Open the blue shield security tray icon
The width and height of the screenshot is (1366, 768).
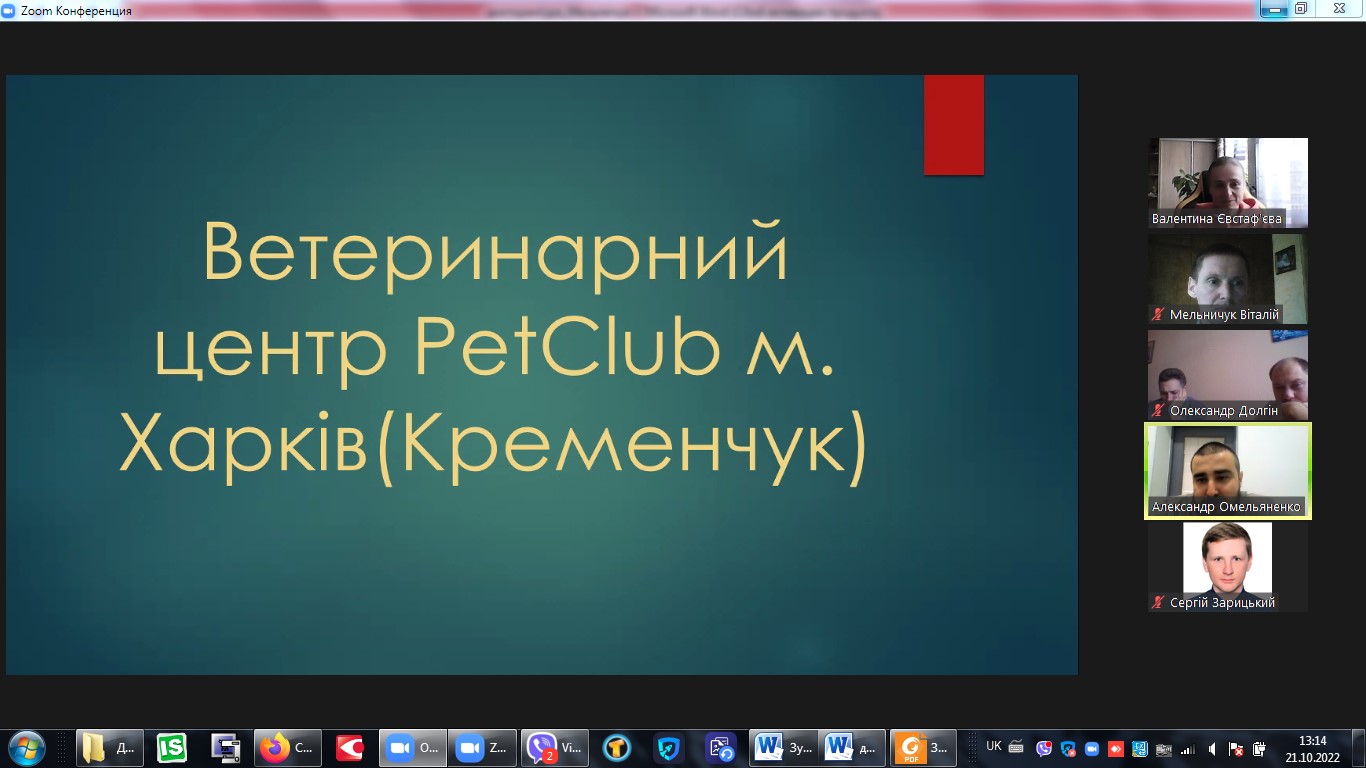pos(1068,748)
